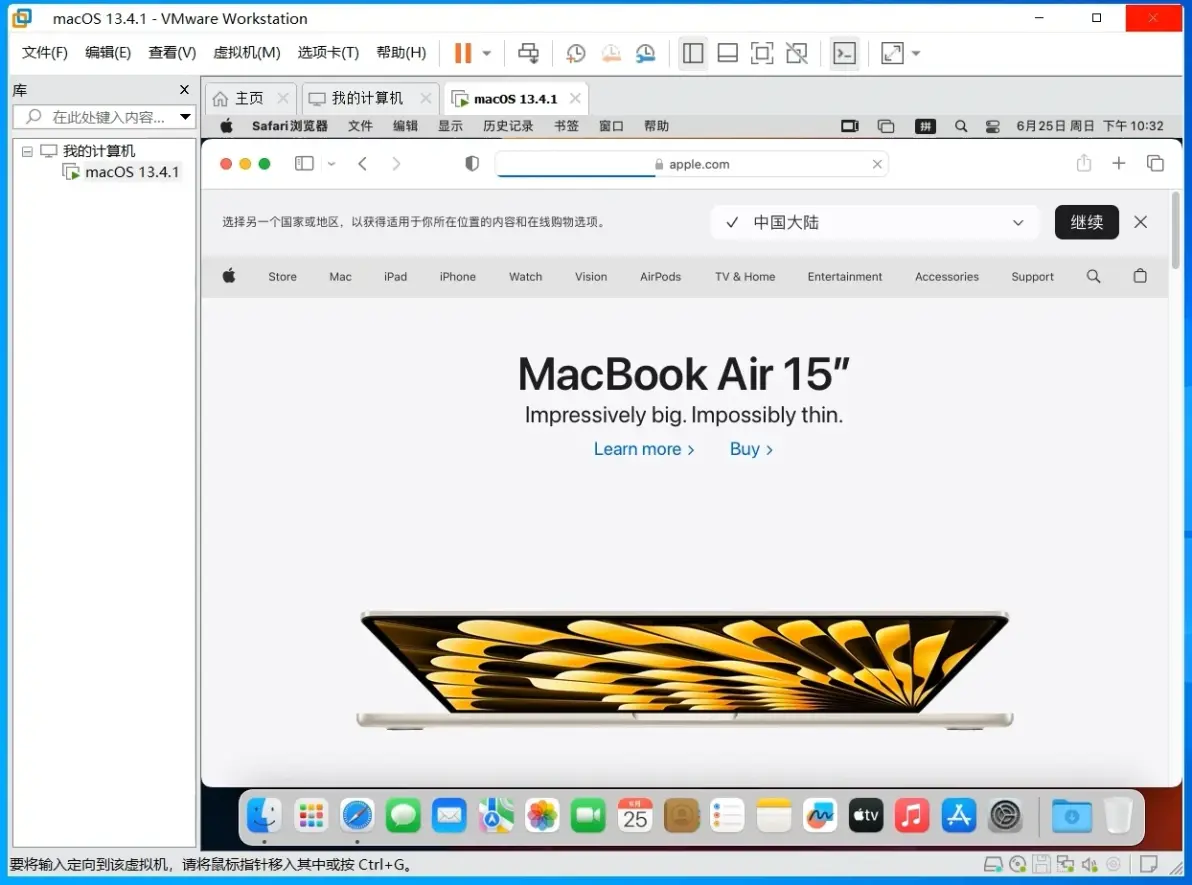Open the 查看(V) menu in VMware
1192x885 pixels.
(x=172, y=52)
